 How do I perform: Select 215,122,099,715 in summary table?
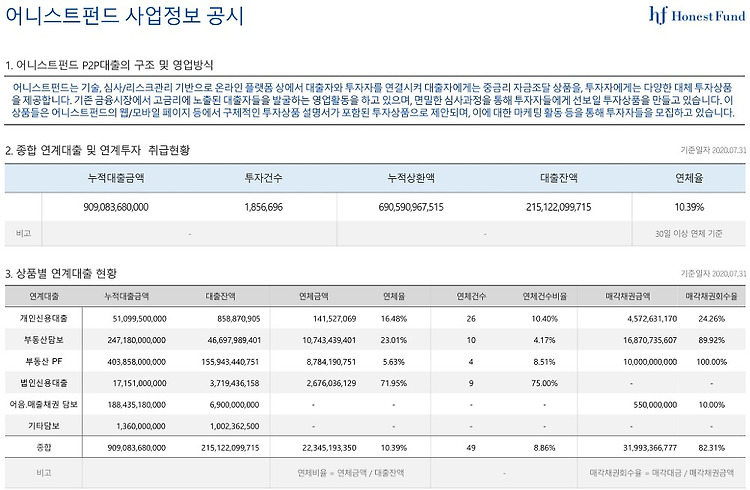click(559, 207)
